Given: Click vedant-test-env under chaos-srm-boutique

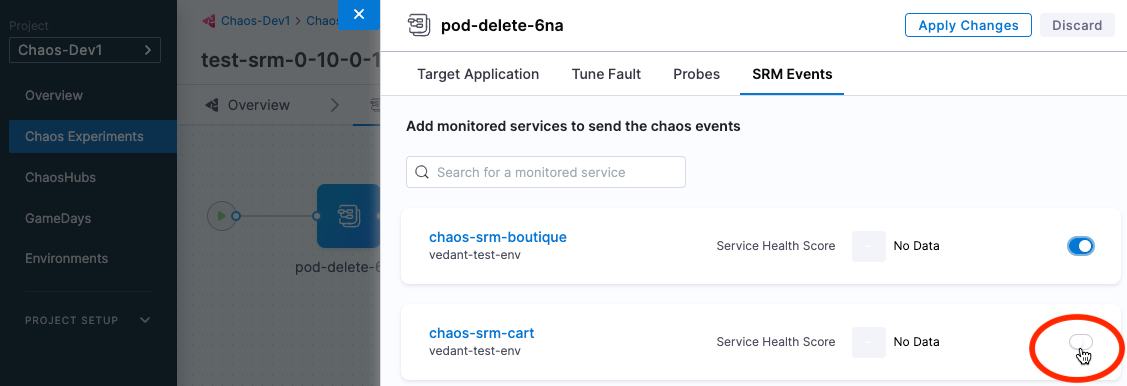Looking at the screenshot, I should tap(474, 255).
